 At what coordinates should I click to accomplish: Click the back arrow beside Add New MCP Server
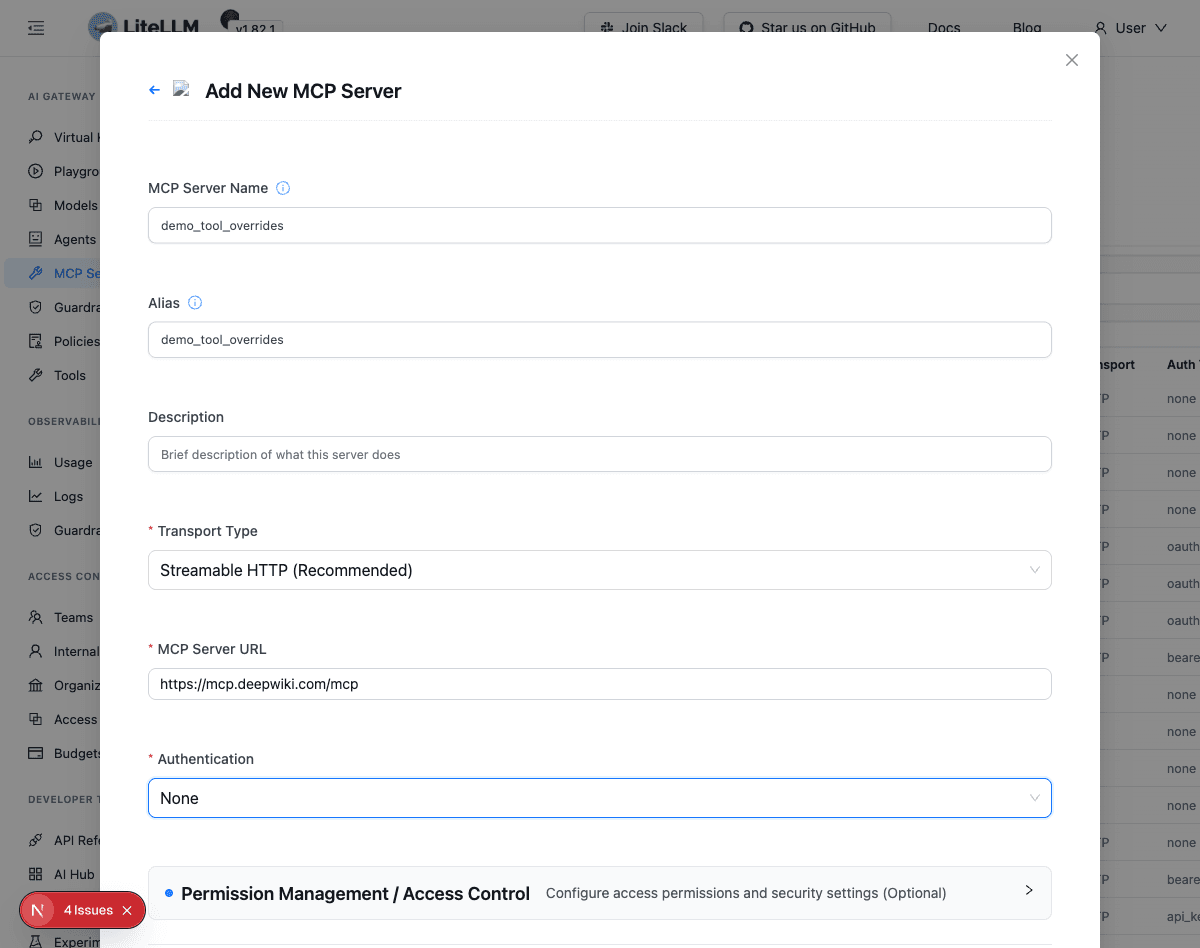pyautogui.click(x=154, y=90)
